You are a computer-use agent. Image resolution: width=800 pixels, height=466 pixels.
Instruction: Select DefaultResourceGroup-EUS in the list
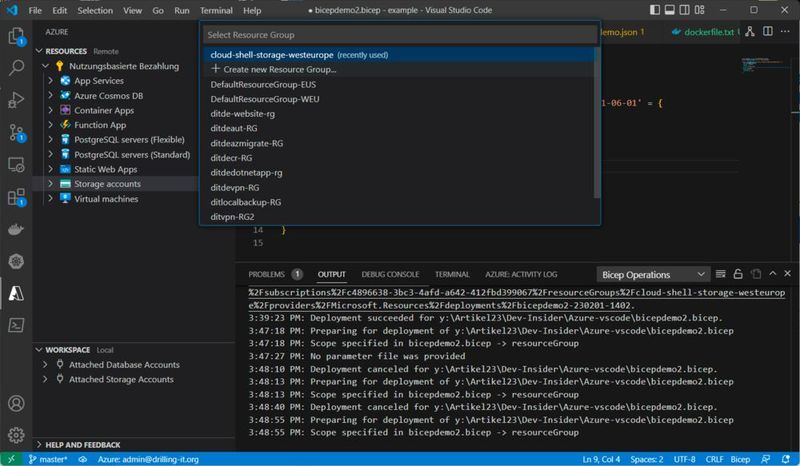point(399,84)
